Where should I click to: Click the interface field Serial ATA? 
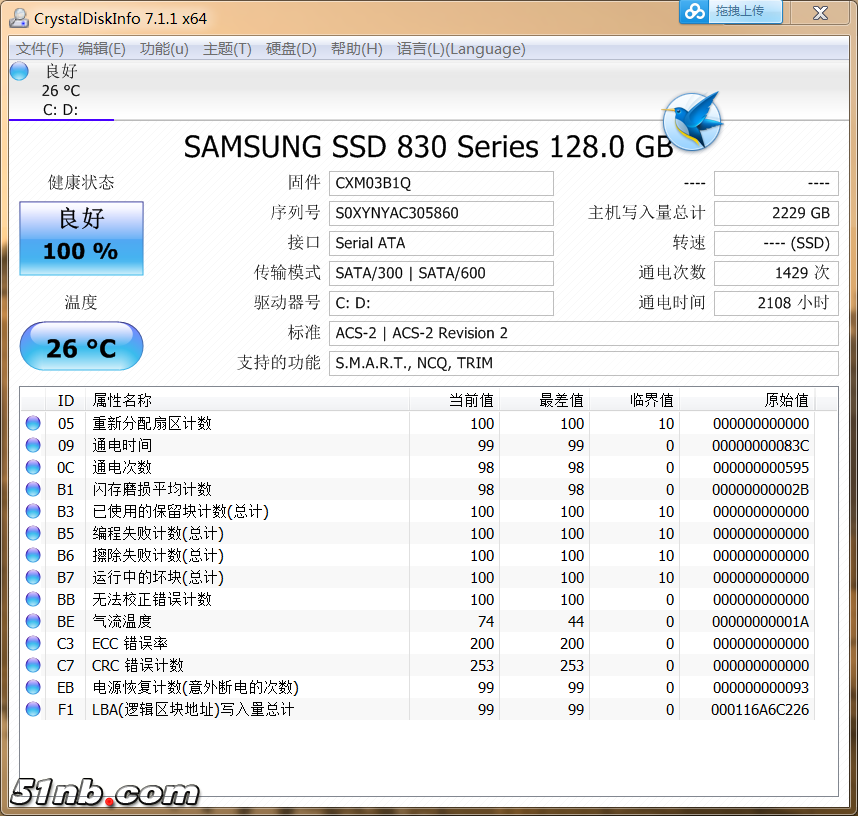441,244
